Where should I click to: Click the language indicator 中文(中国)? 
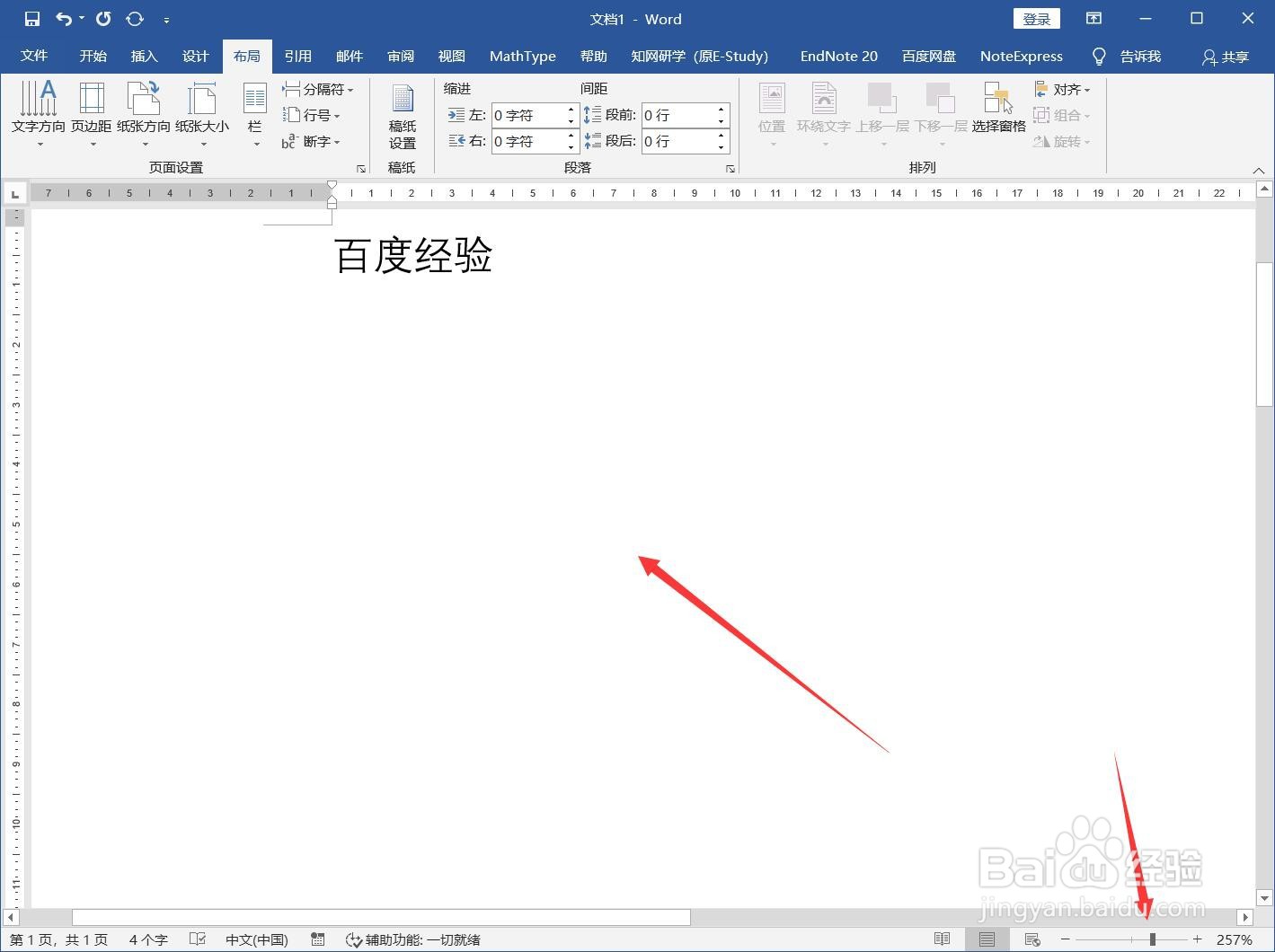(x=257, y=939)
